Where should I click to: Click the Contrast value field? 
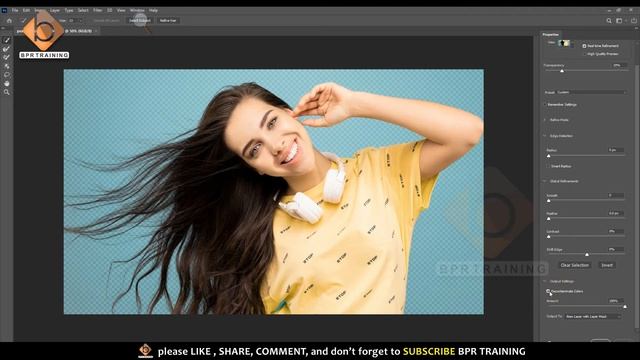click(615, 231)
